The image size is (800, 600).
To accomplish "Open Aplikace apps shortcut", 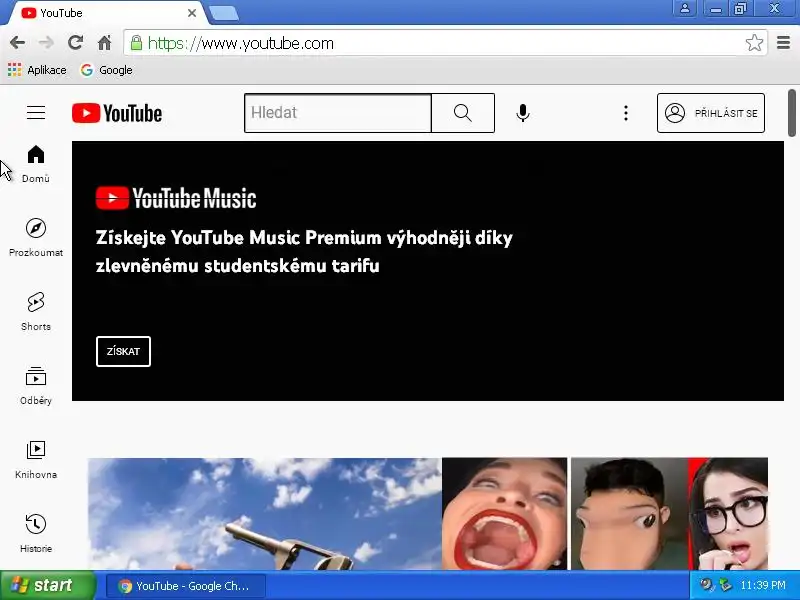I will 37,70.
